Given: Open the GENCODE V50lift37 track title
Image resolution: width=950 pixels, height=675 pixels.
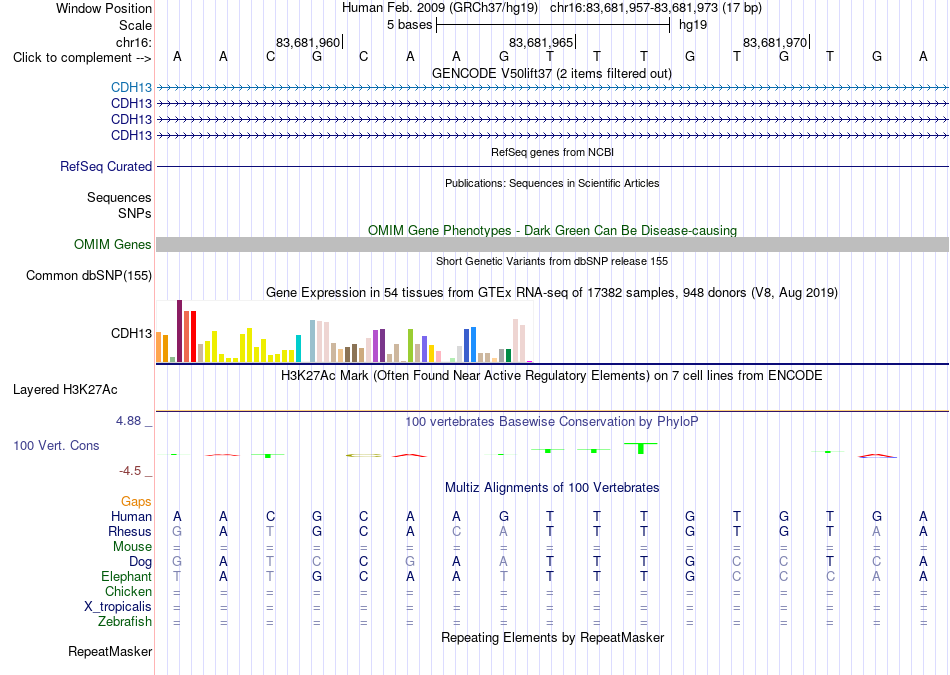Looking at the screenshot, I should 551,73.
